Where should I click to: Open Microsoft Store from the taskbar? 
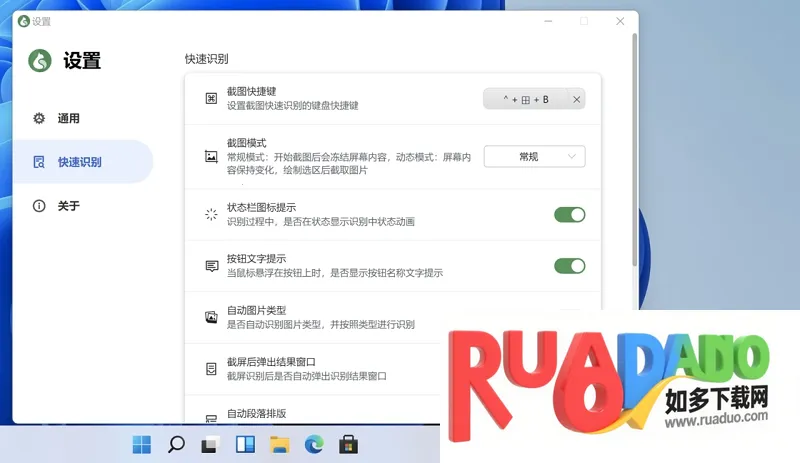pyautogui.click(x=348, y=443)
